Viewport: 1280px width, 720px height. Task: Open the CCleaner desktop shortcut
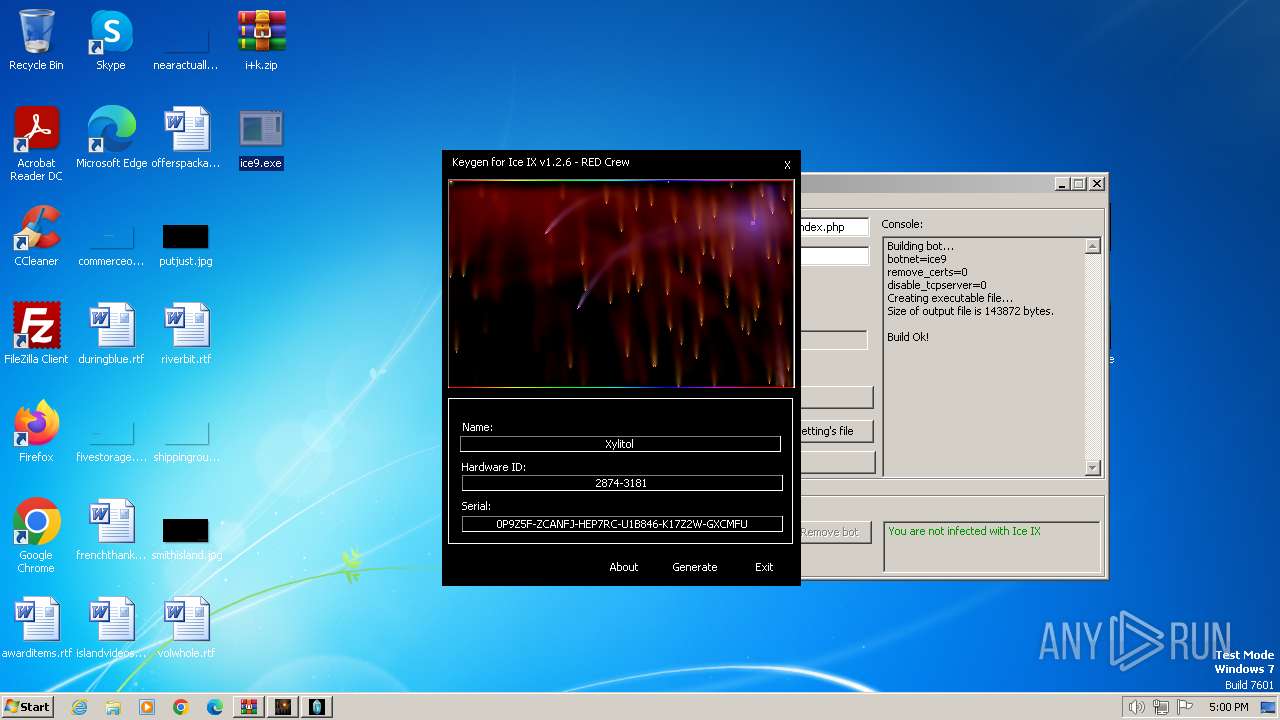36,235
